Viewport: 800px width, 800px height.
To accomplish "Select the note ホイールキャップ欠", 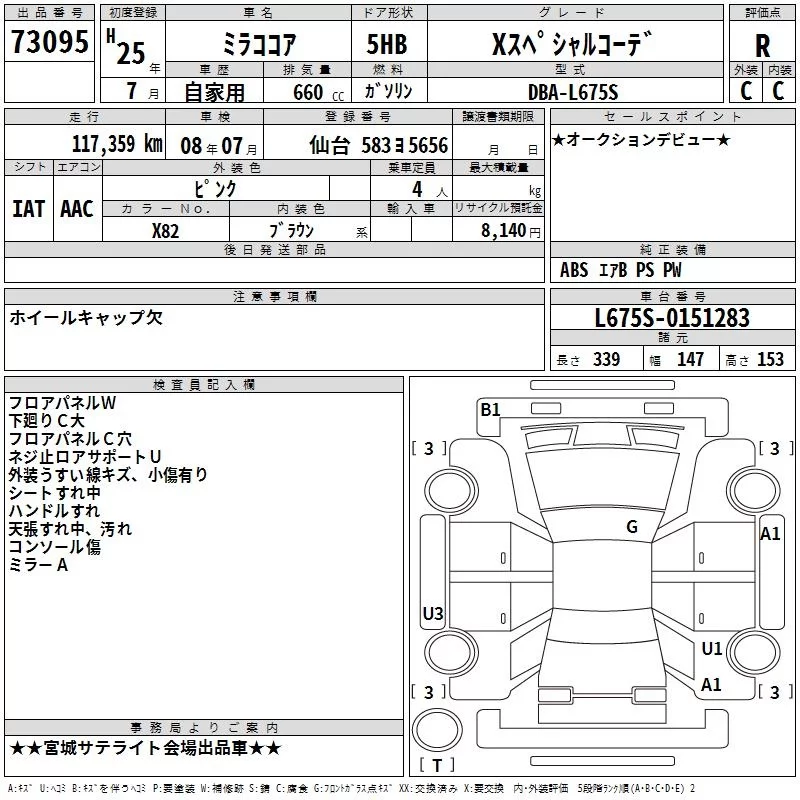I will click(86, 317).
